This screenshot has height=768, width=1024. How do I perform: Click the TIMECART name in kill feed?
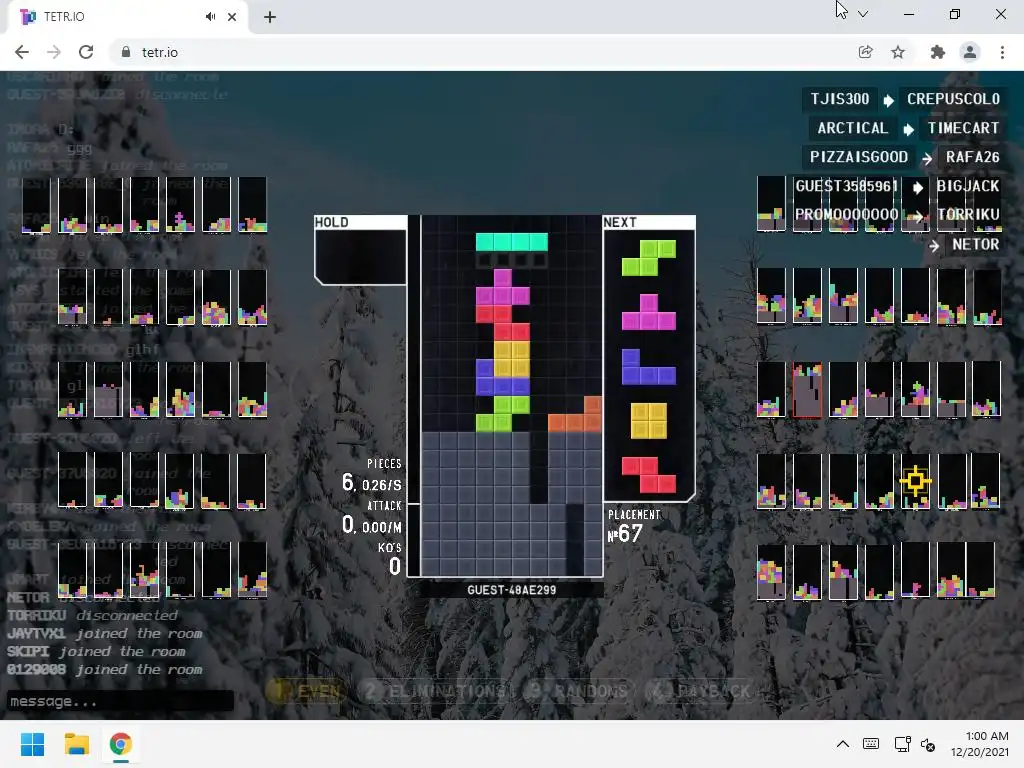pyautogui.click(x=963, y=128)
